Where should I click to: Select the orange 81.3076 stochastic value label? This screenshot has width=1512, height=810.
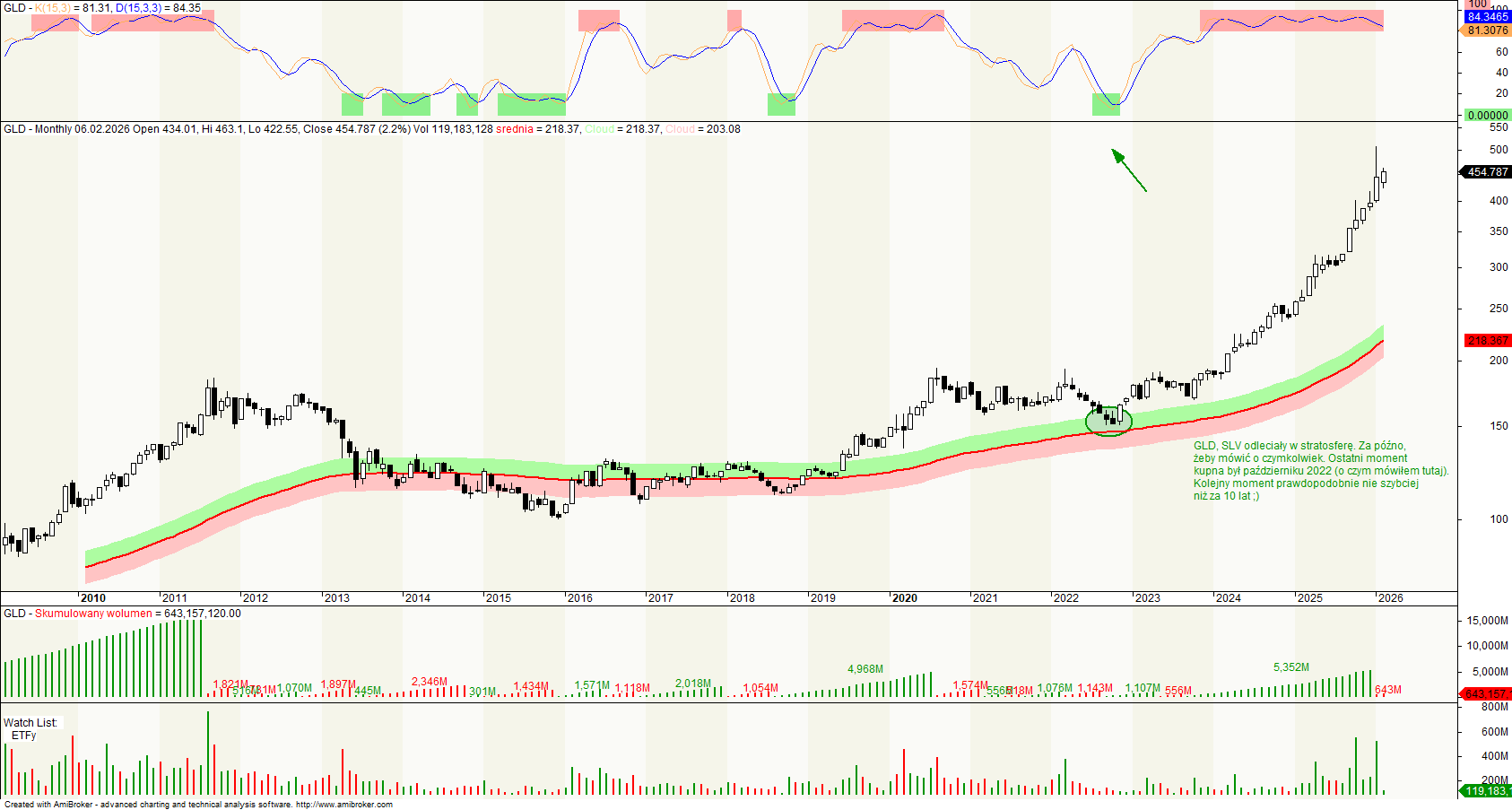pyautogui.click(x=1487, y=30)
